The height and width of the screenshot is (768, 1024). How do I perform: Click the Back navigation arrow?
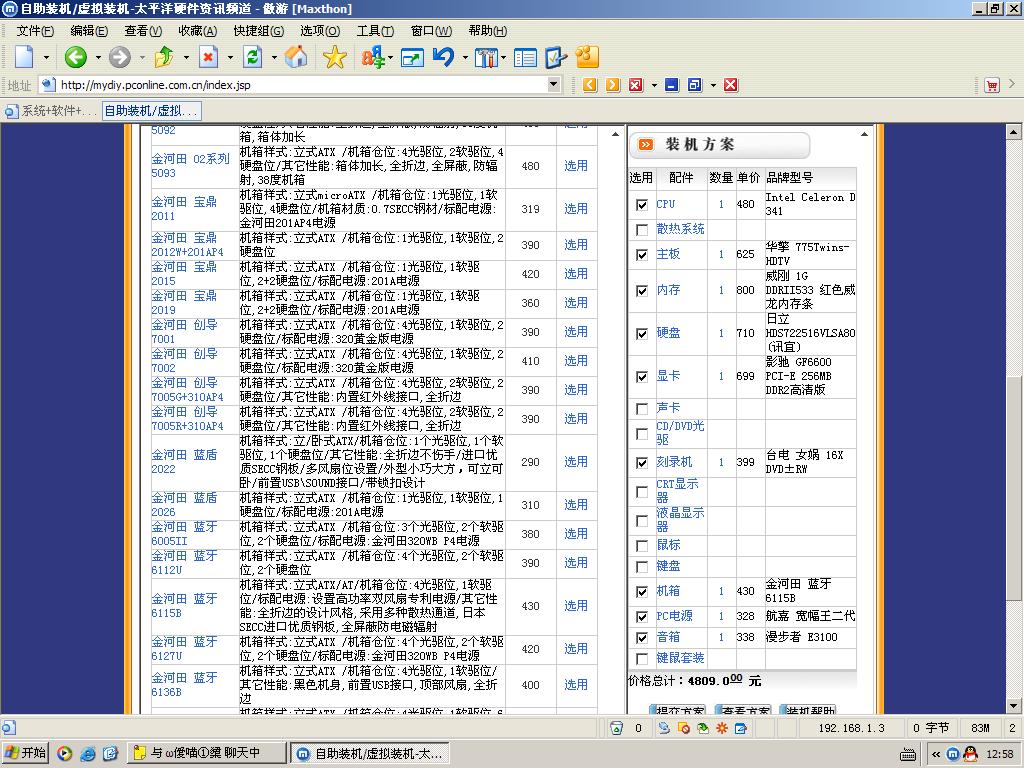tap(75, 58)
